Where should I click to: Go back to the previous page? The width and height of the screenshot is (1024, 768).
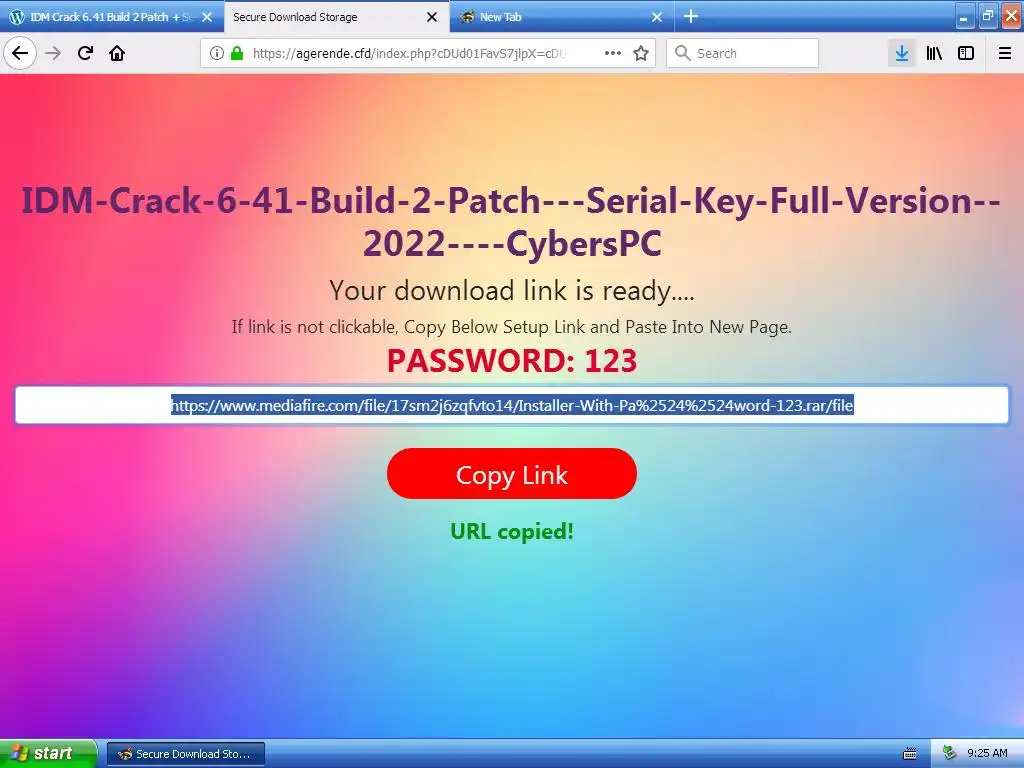[x=20, y=53]
